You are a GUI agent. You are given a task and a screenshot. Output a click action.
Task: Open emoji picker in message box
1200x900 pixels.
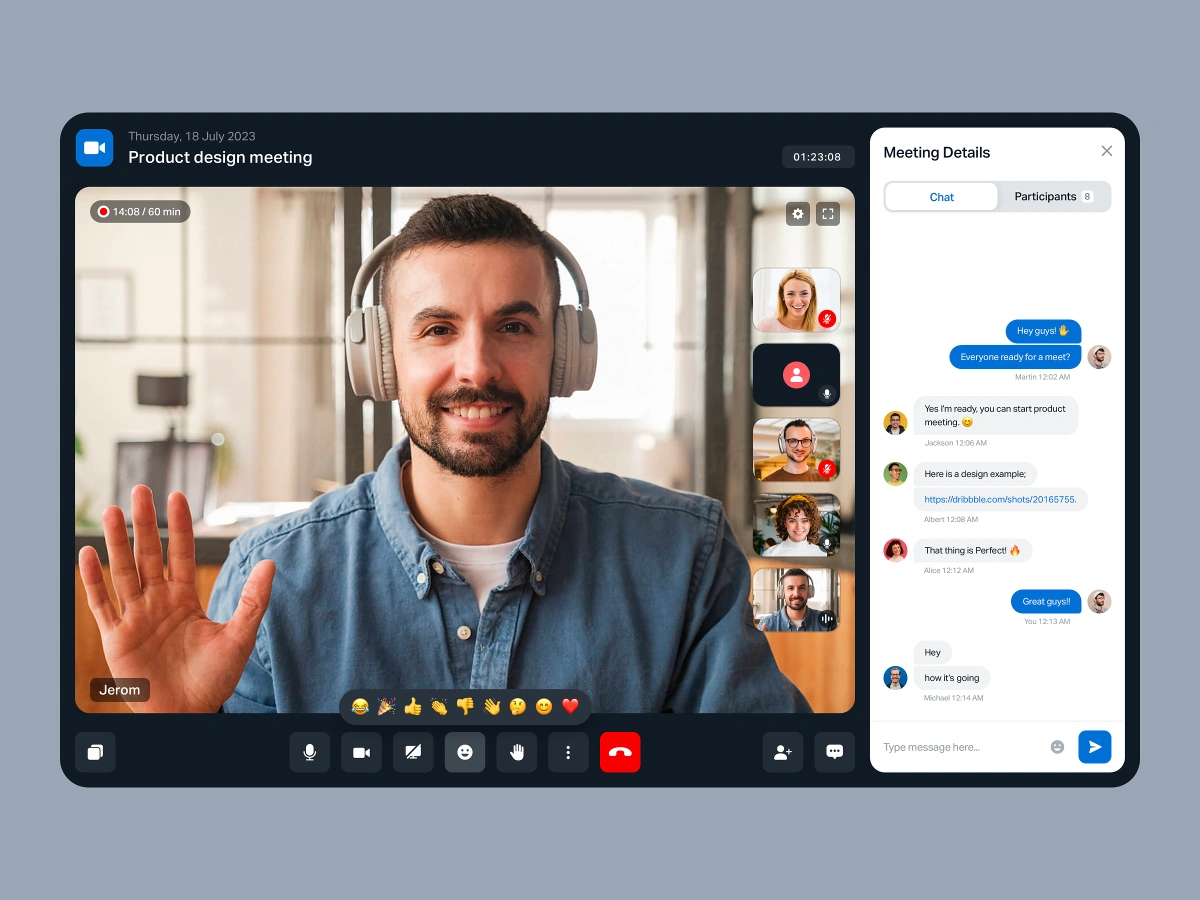click(x=1057, y=747)
